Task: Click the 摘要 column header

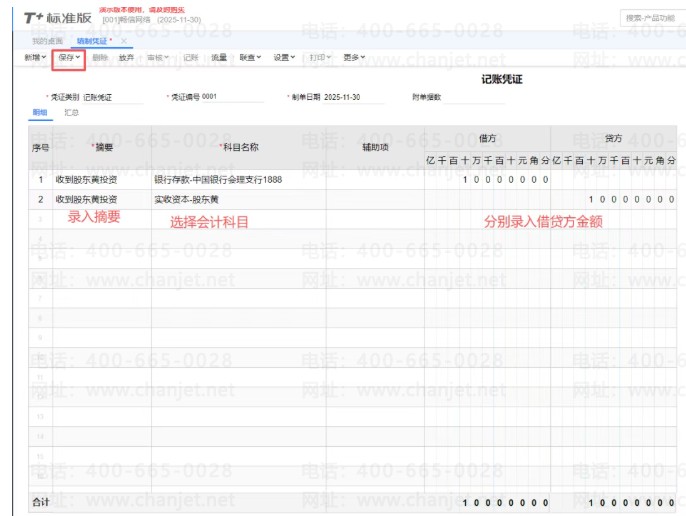Action: coord(102,147)
